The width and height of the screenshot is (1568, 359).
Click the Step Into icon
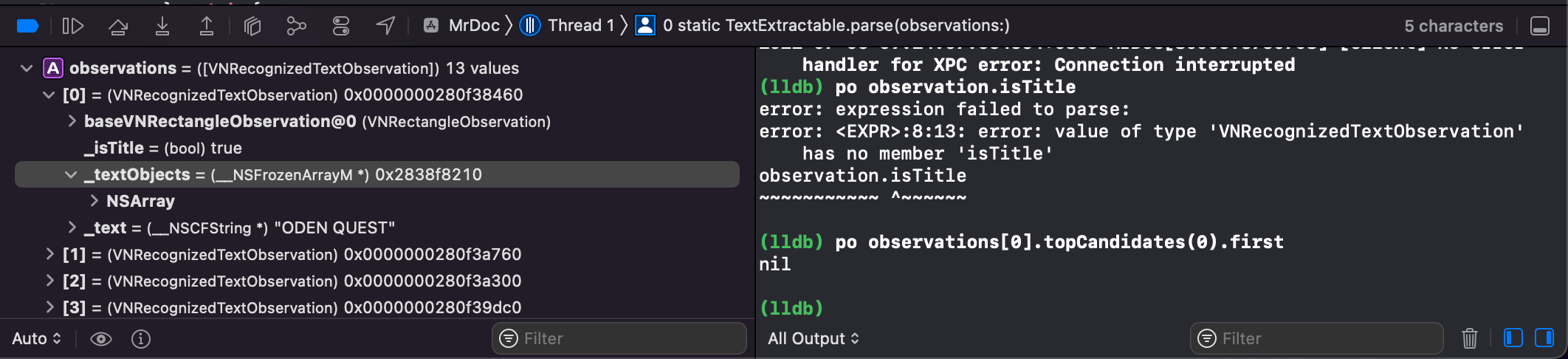(162, 27)
